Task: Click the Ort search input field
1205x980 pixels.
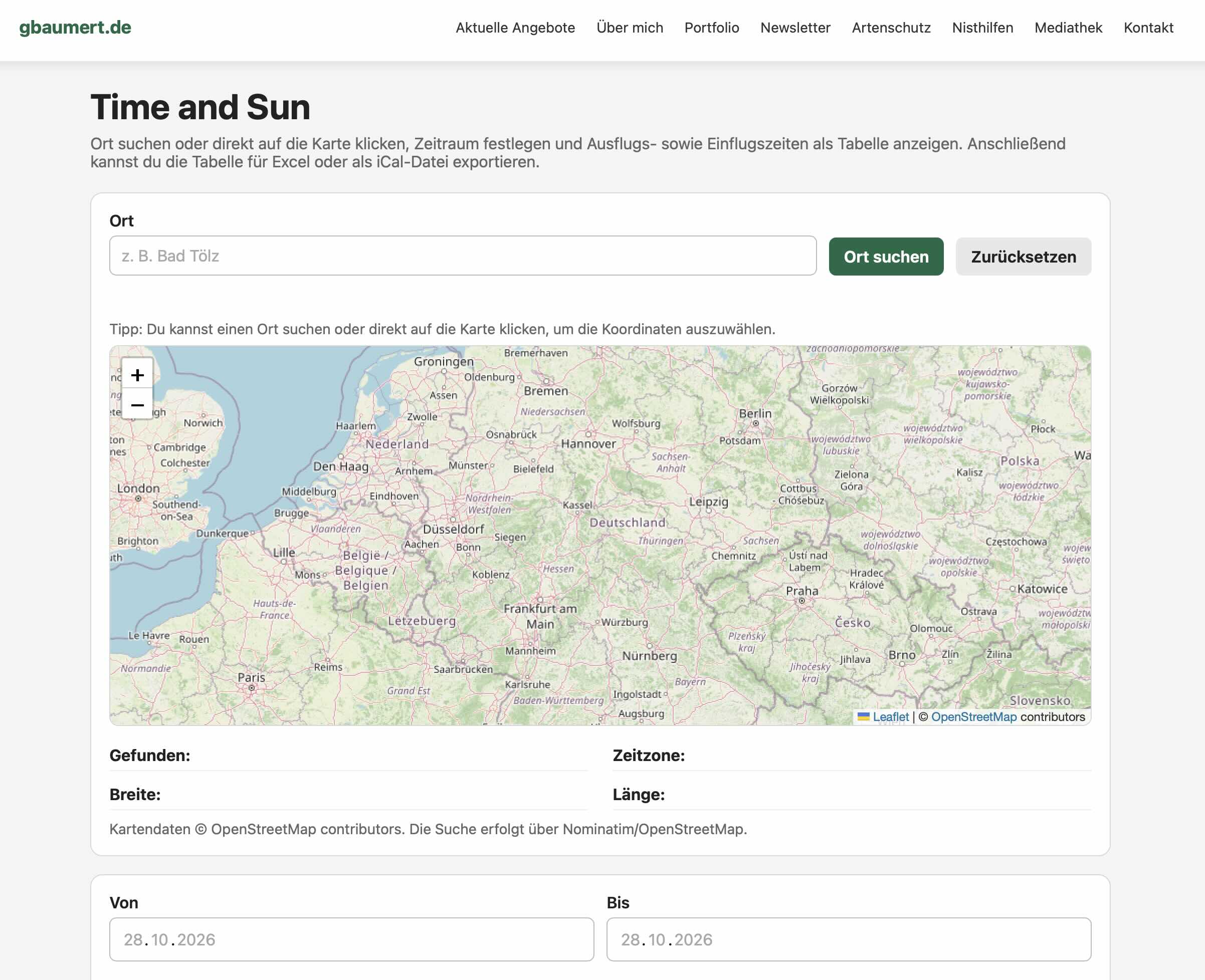Action: [x=463, y=256]
